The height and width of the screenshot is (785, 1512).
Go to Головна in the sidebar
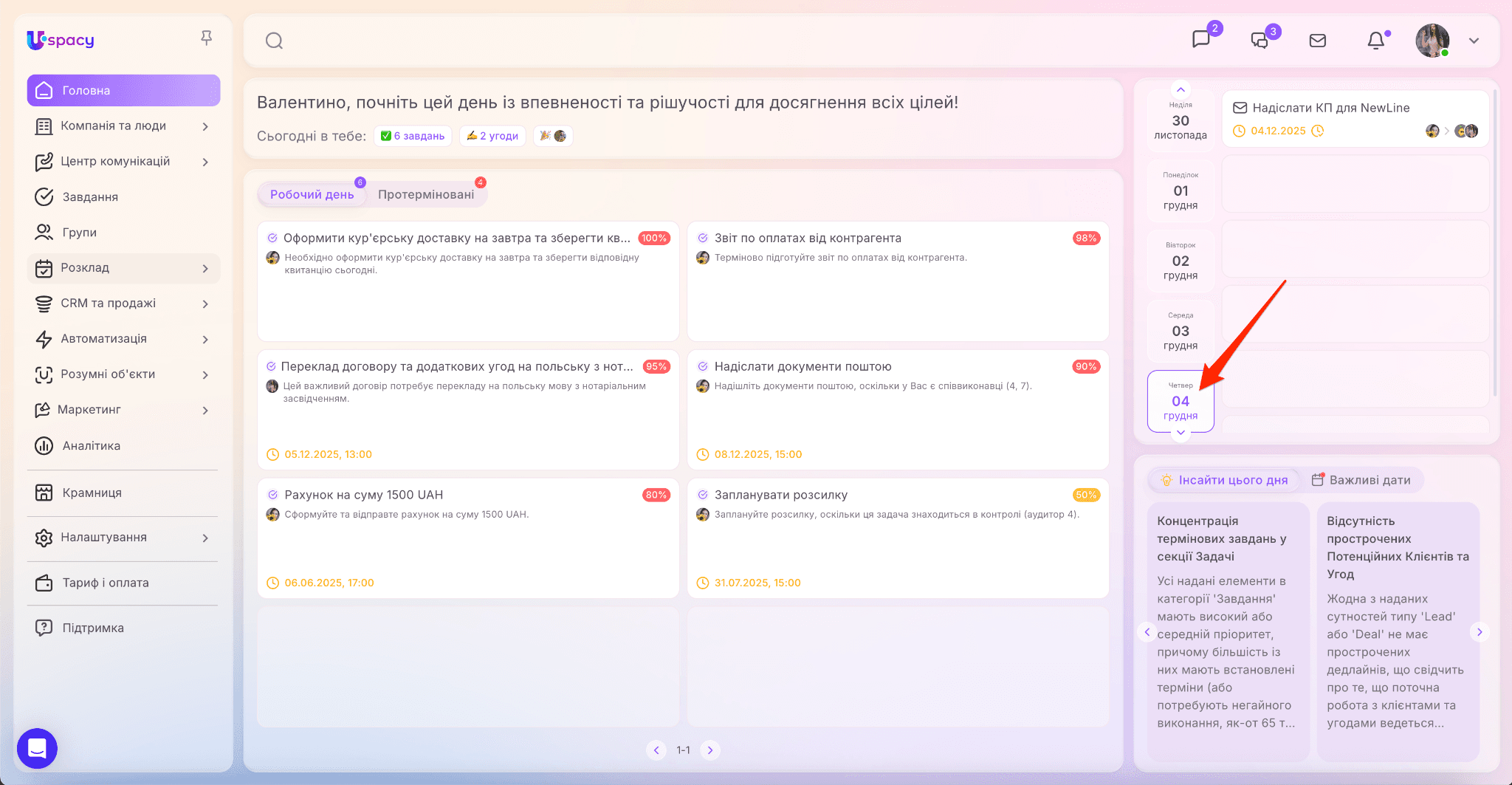123,90
